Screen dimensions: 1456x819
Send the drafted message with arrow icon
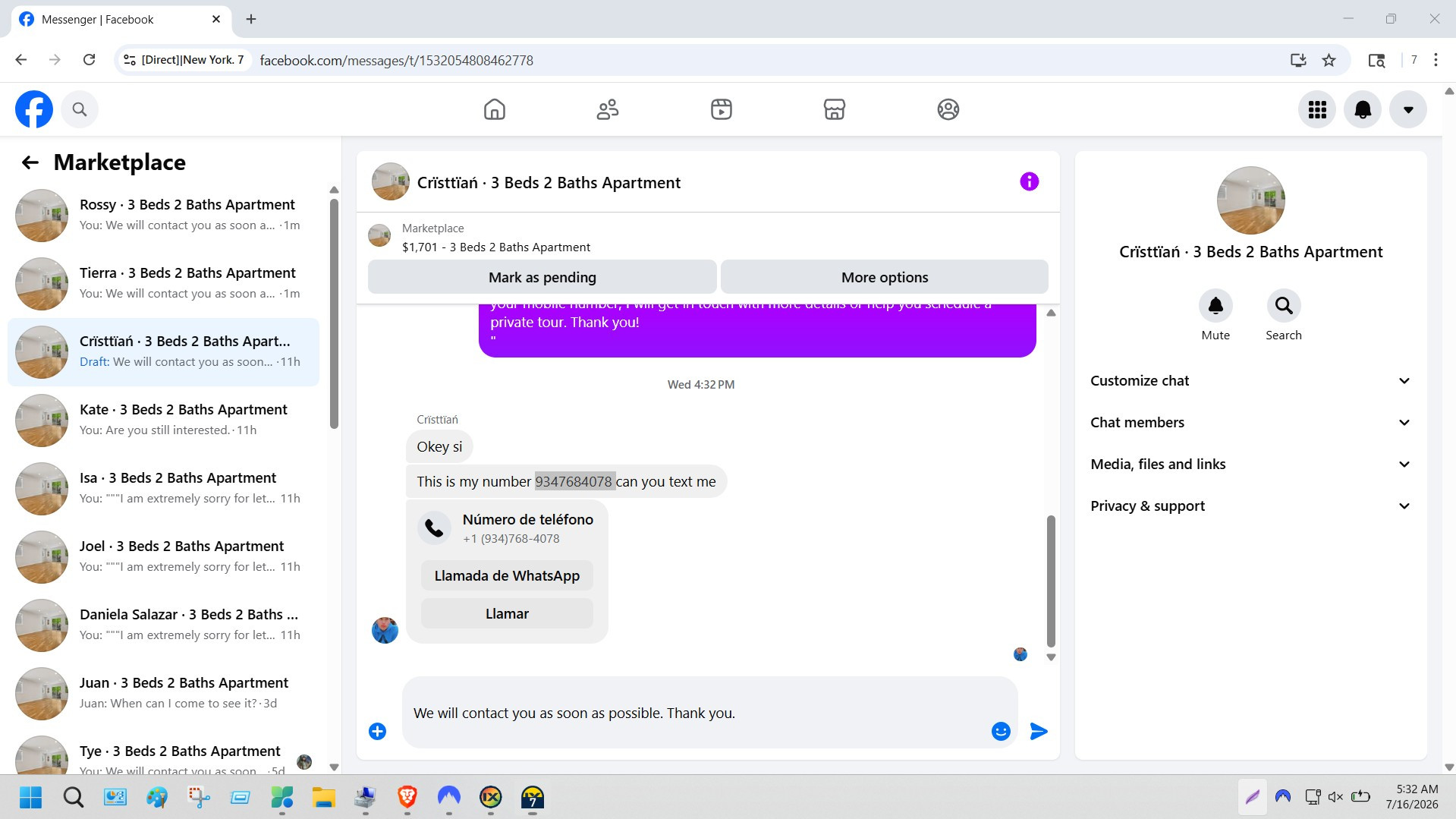point(1039,731)
